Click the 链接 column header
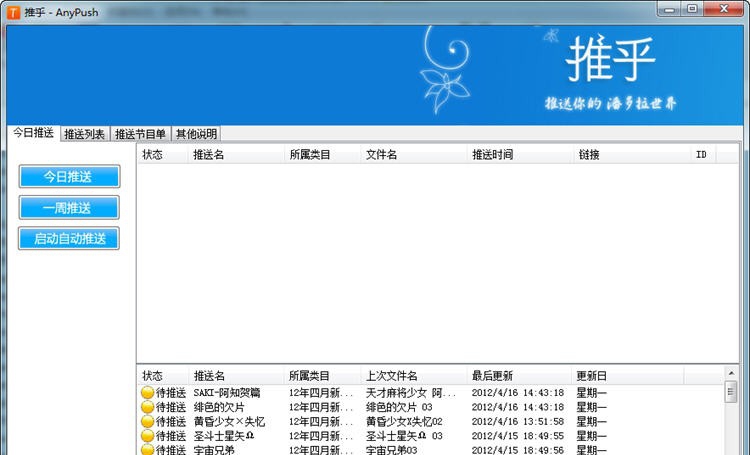 click(632, 155)
